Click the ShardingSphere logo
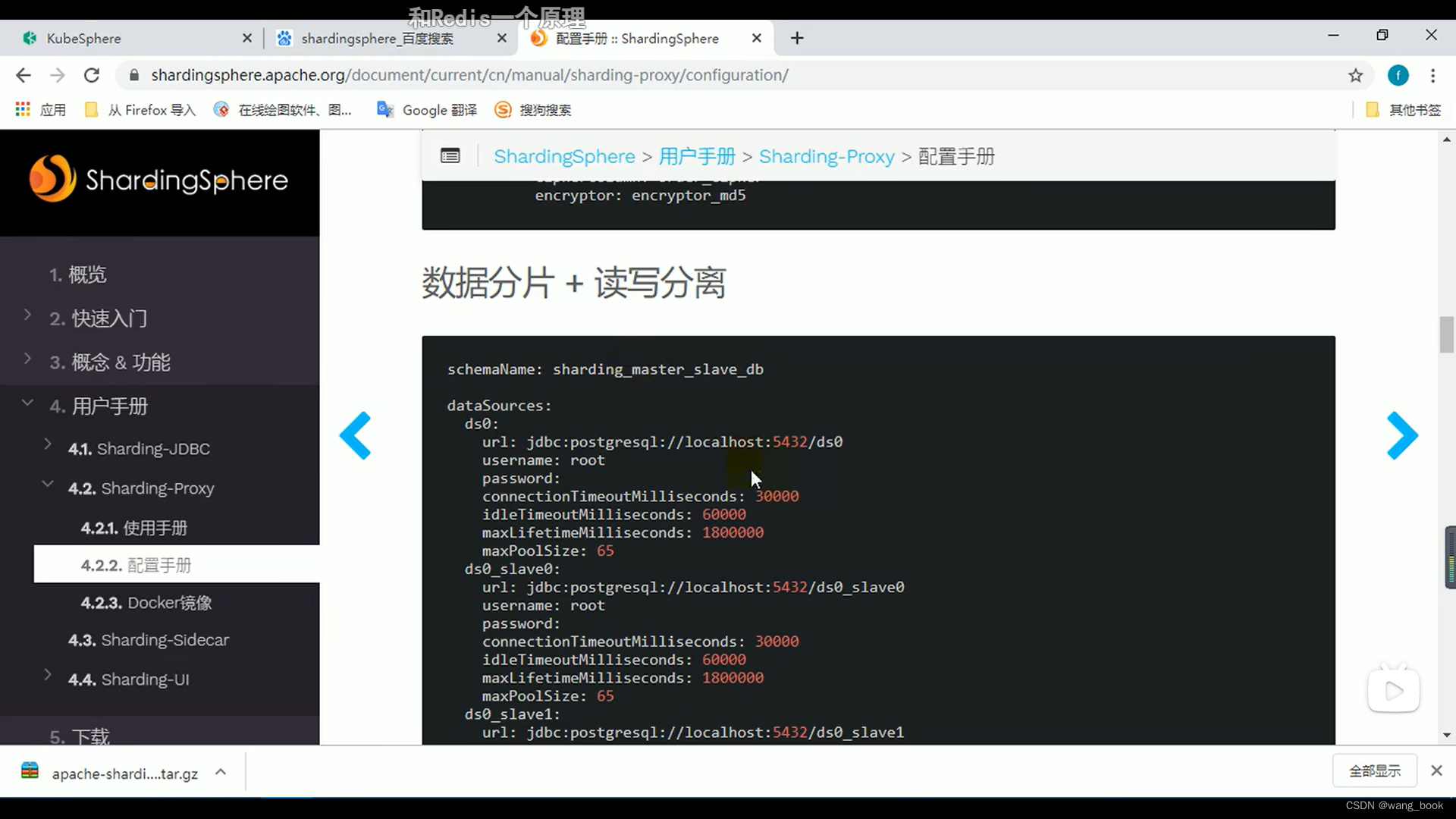Viewport: 1456px width, 819px height. coord(158,180)
